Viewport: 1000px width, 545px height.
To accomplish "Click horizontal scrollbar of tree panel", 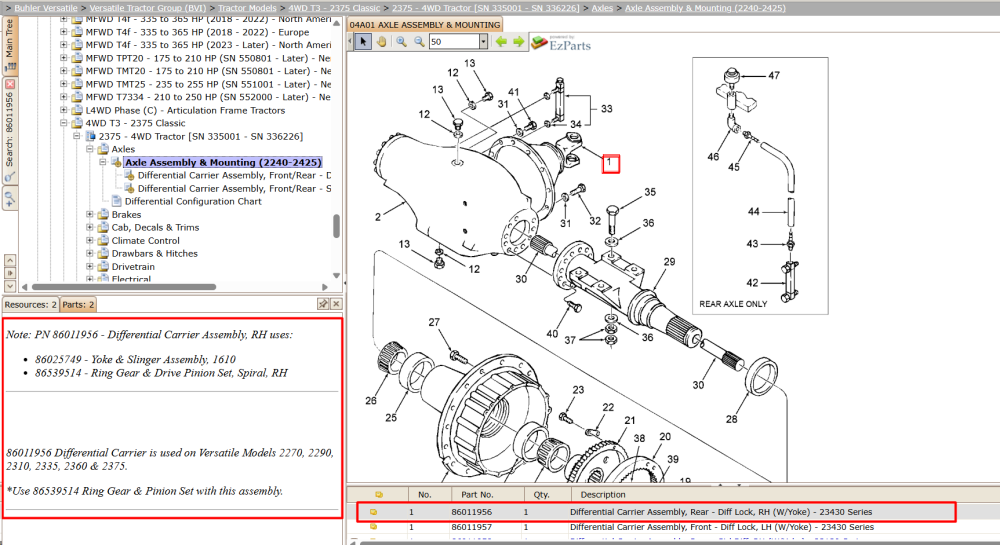I will pos(124,287).
